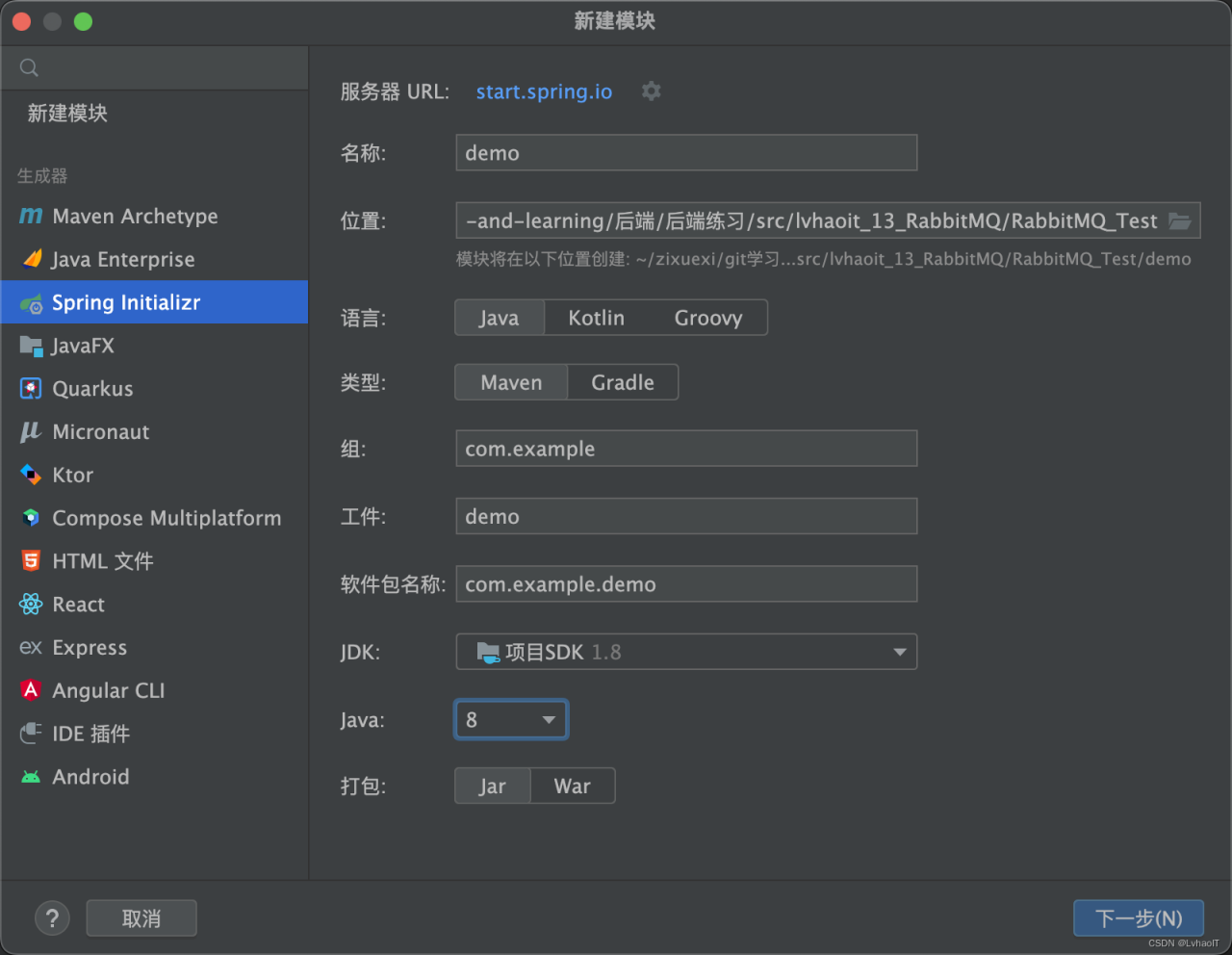Browse for module location folder
This screenshot has height=955, width=1232.
coord(1179,221)
